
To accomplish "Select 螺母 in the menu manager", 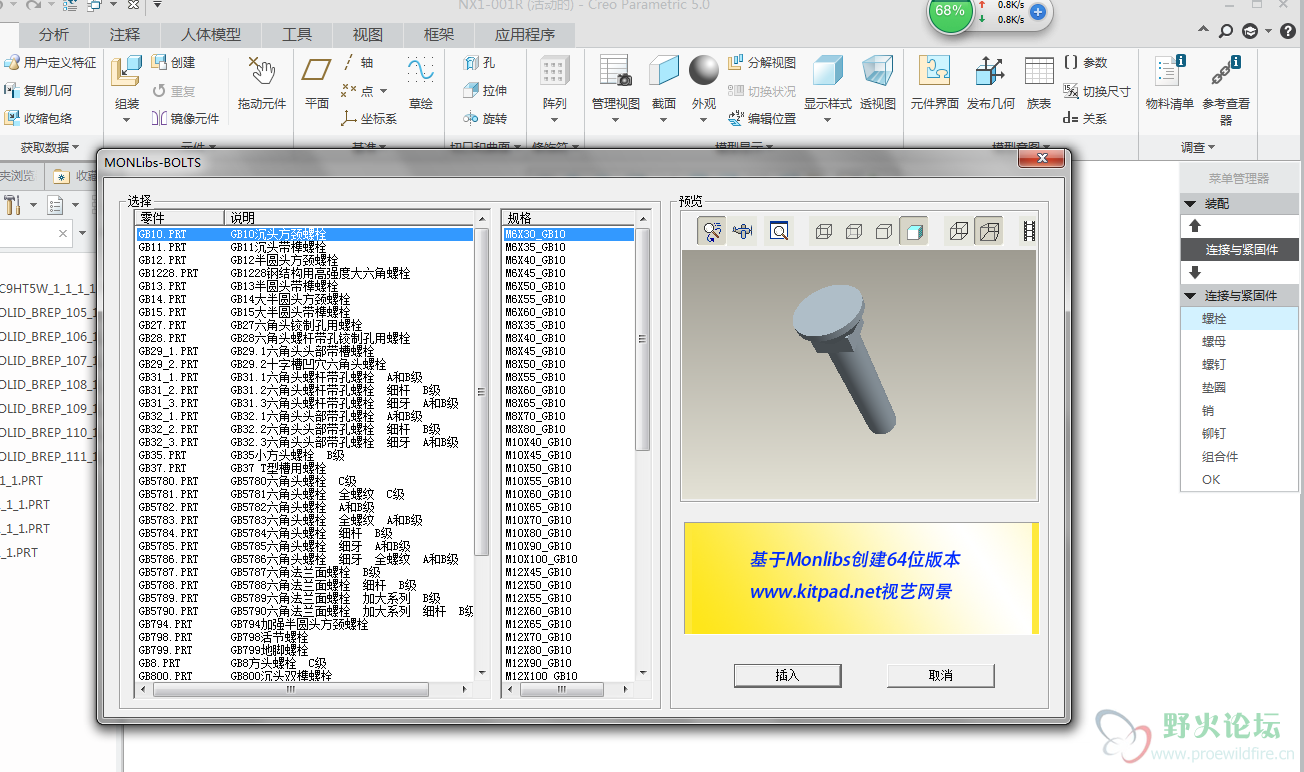I will pyautogui.click(x=1213, y=342).
